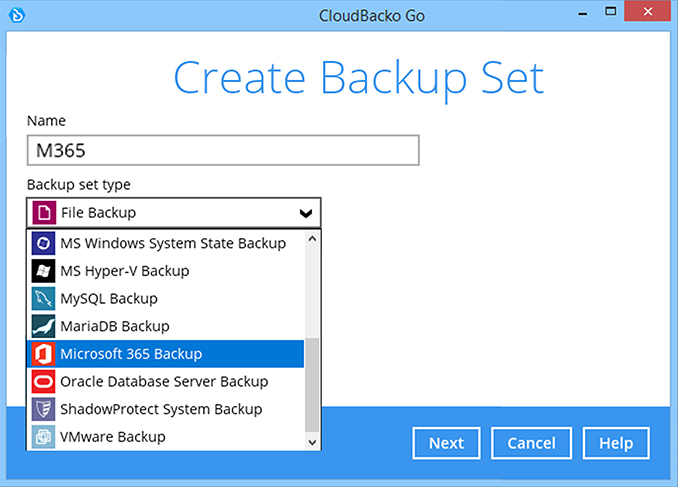Screen dimensions: 678x487
Task: Click the MS Hyper-V Windows flag icon
Action: 43,271
